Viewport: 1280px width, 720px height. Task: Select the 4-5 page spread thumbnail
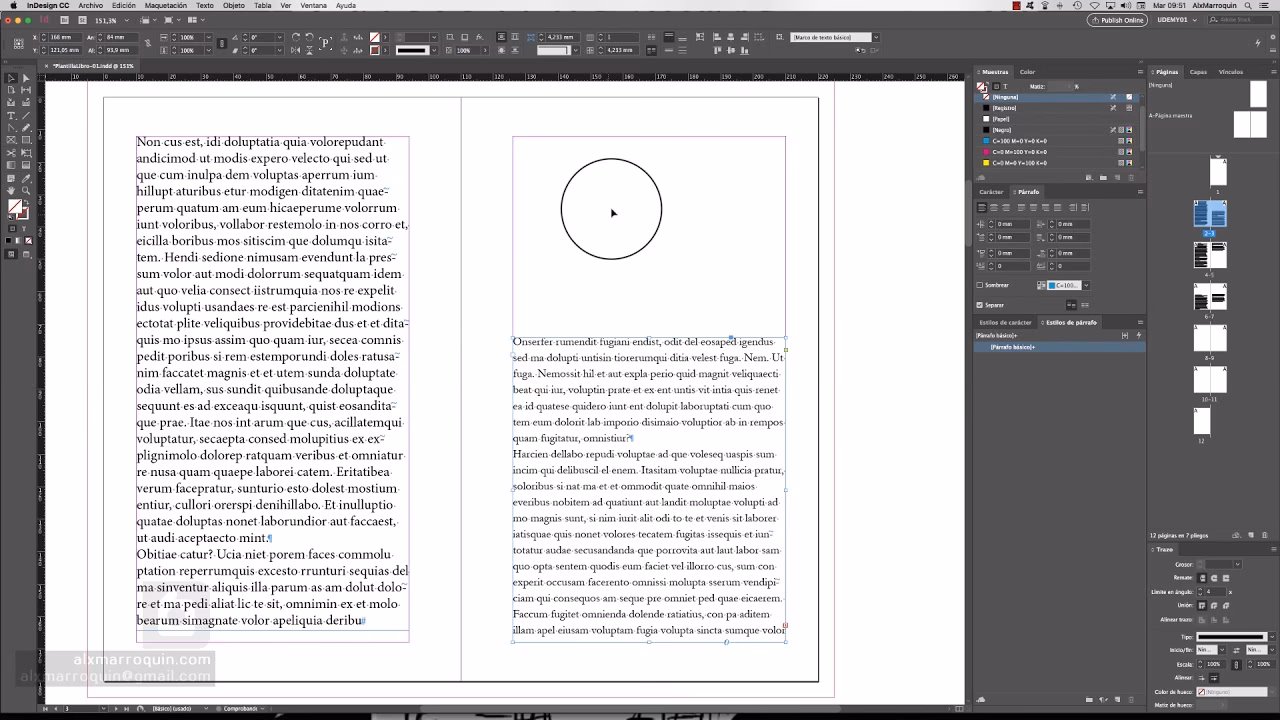tap(1210, 255)
